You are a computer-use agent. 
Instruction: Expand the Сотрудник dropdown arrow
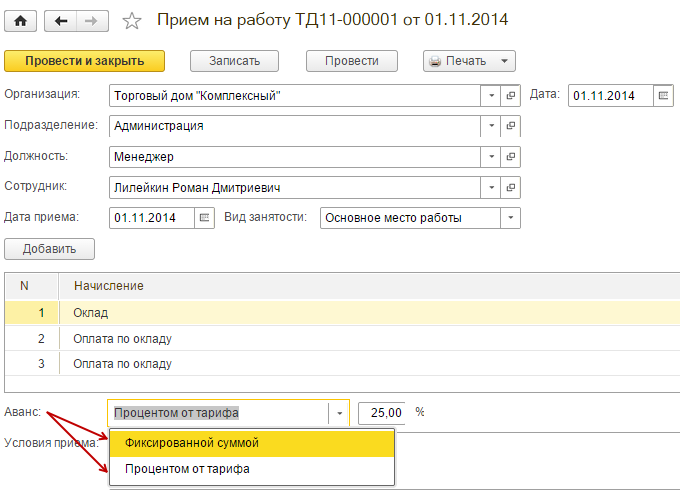point(491,188)
